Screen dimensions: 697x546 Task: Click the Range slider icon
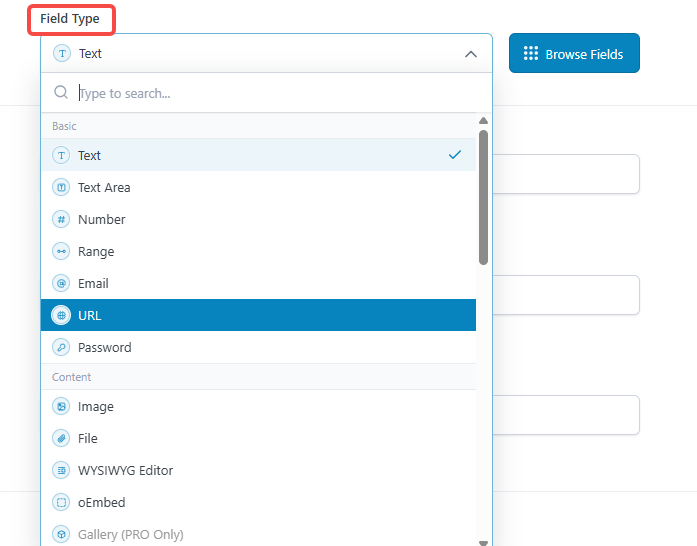coord(61,251)
